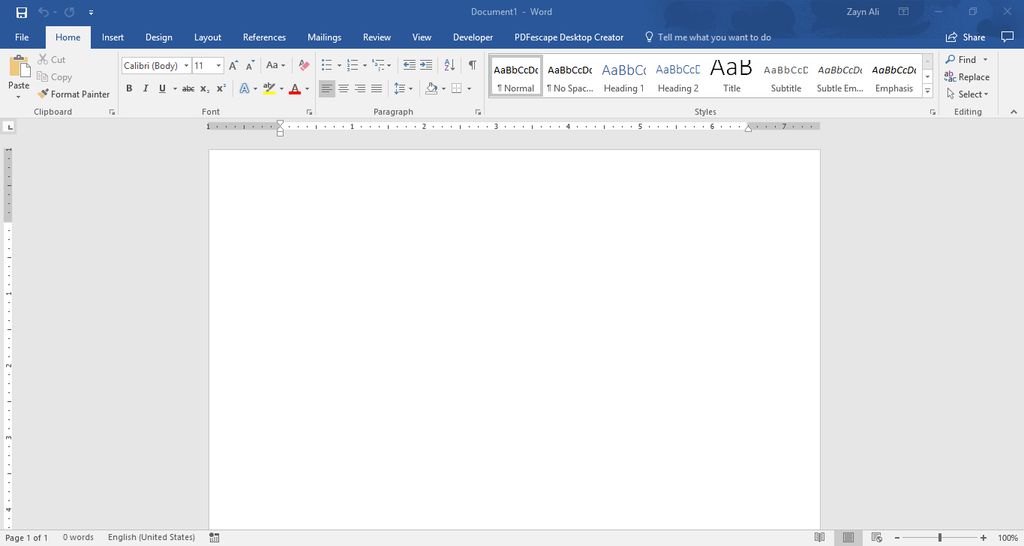Open comments pane speech bubble icon

[1007, 37]
